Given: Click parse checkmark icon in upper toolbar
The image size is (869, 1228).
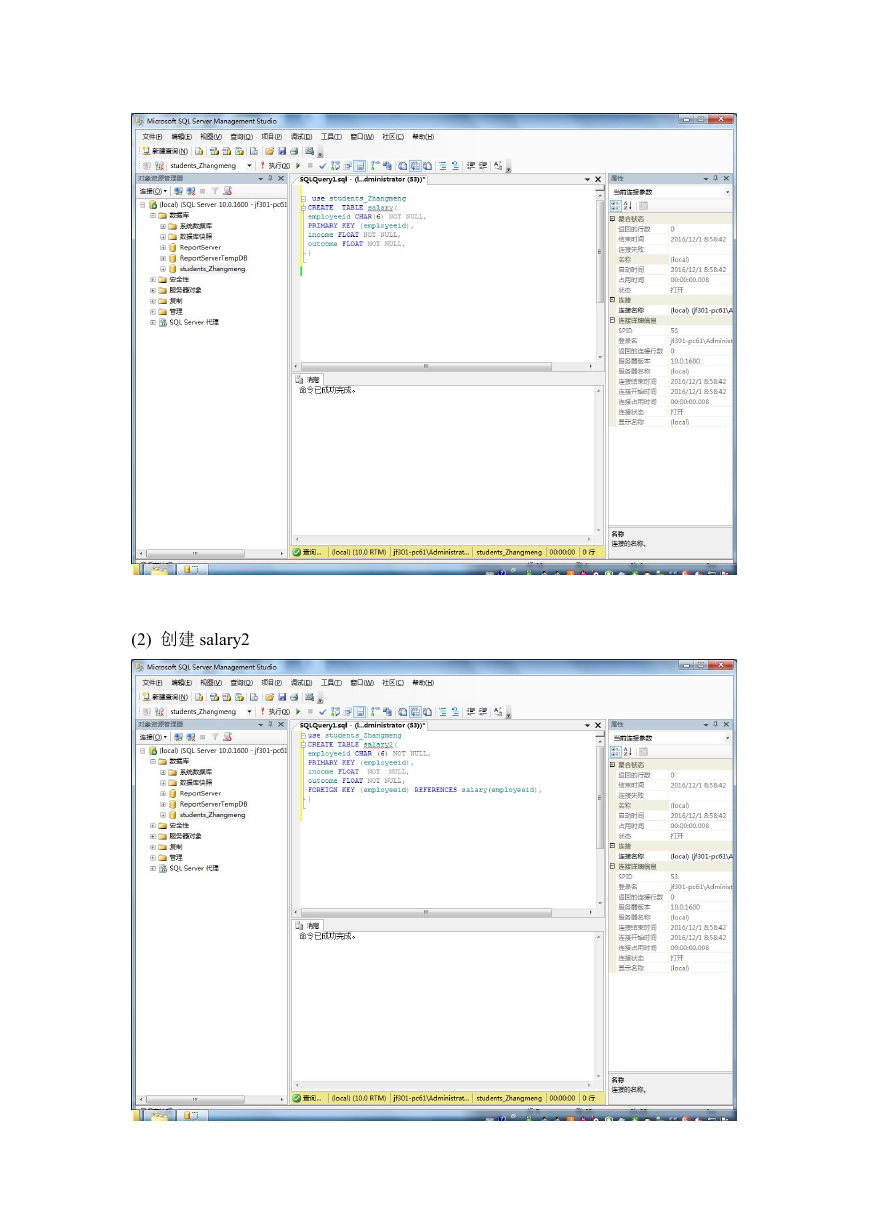Looking at the screenshot, I should [322, 165].
